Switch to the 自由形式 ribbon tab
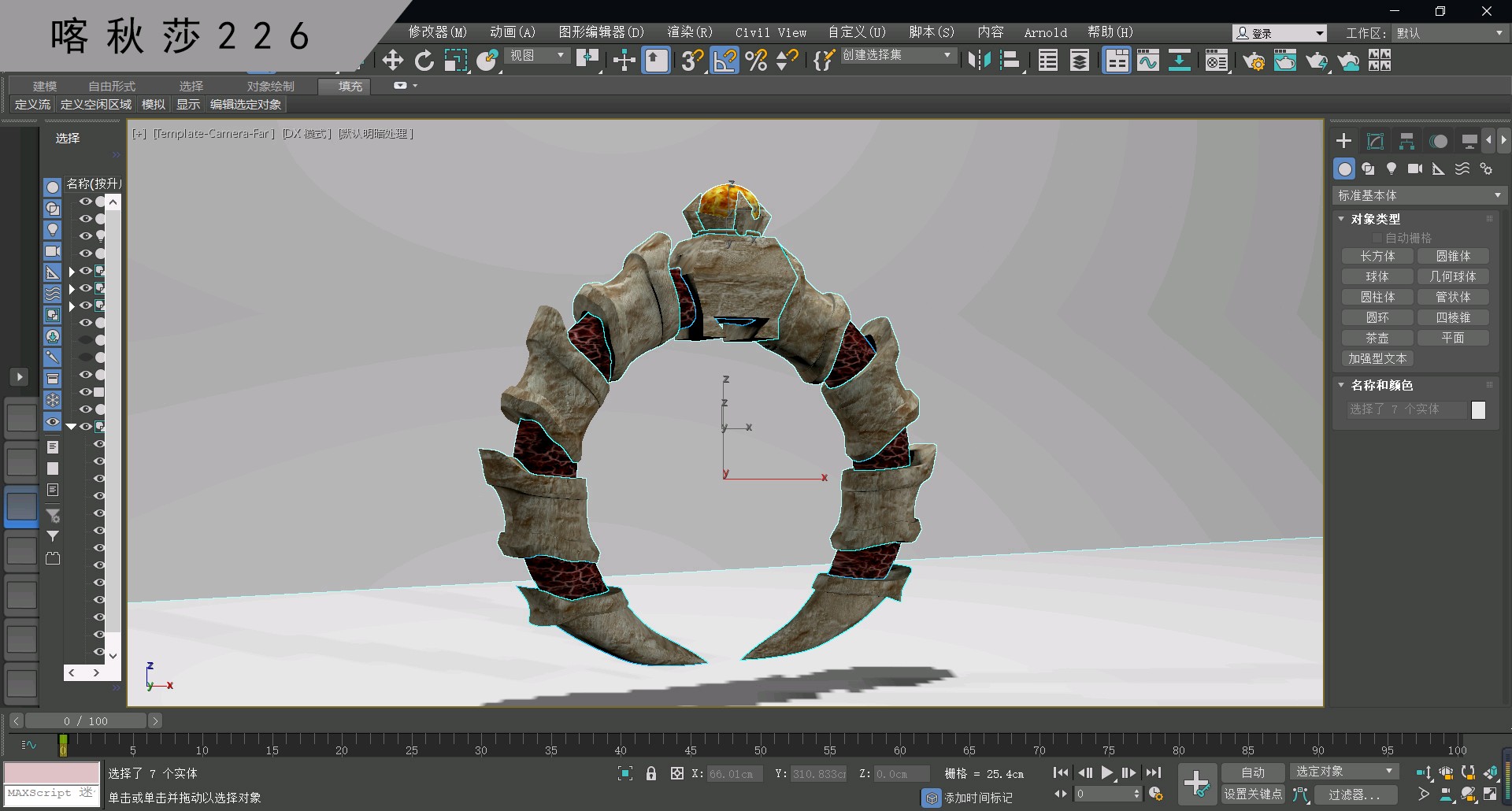 (x=112, y=86)
